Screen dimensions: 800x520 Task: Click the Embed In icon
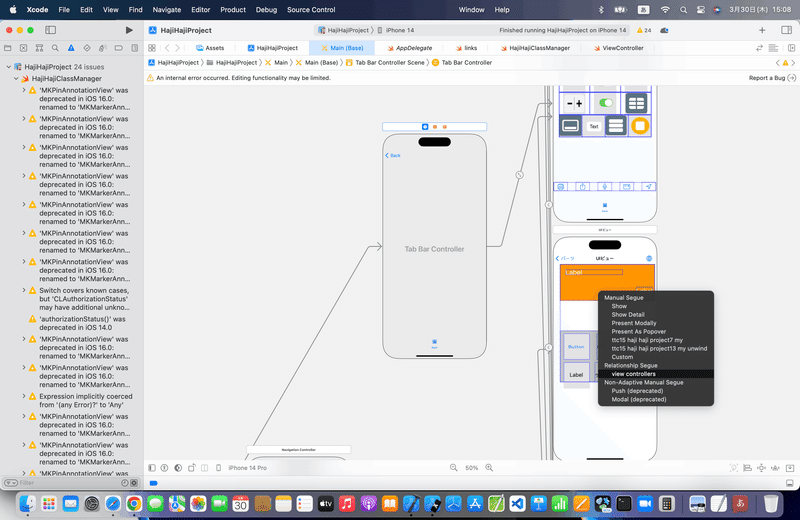pyautogui.click(x=790, y=467)
